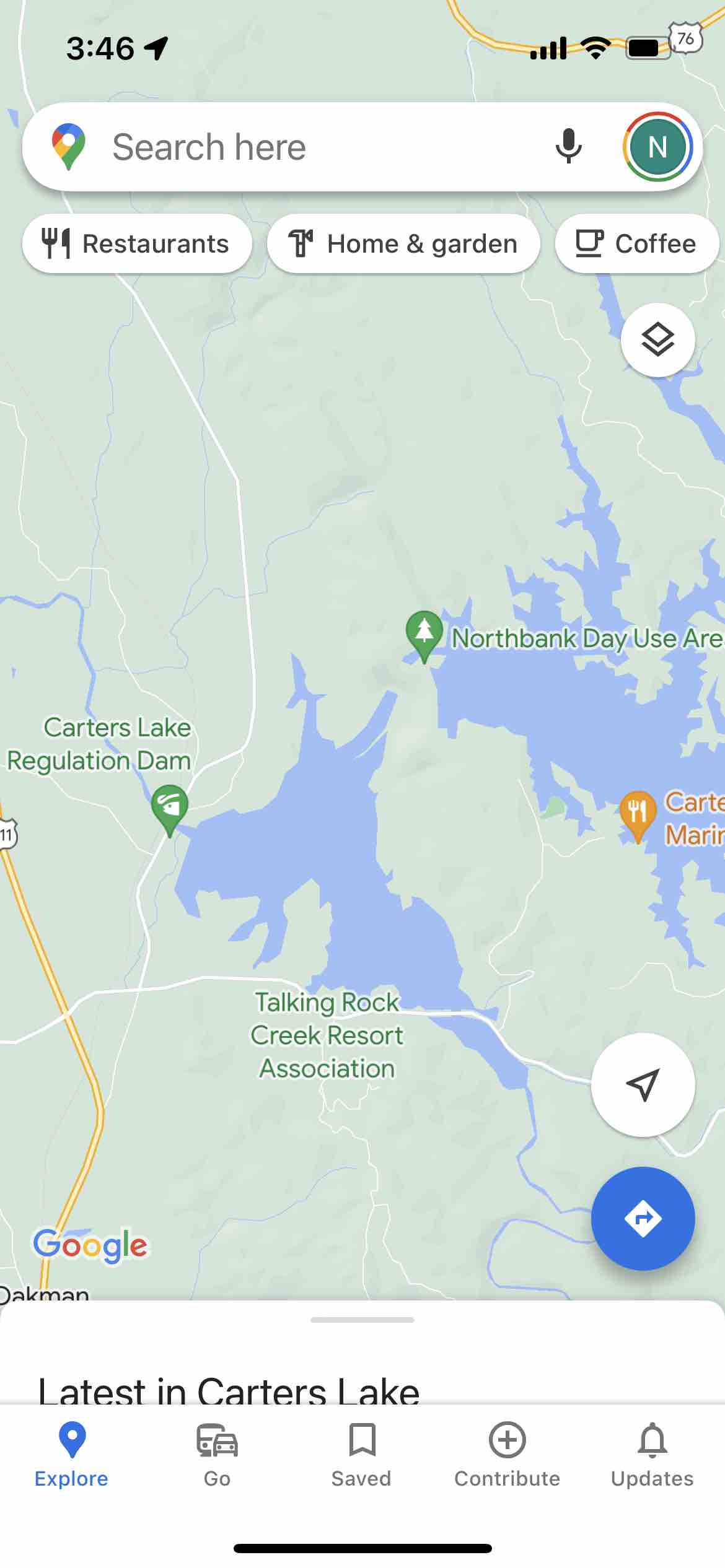
Task: Switch to the Saved tab
Action: coord(362,1455)
